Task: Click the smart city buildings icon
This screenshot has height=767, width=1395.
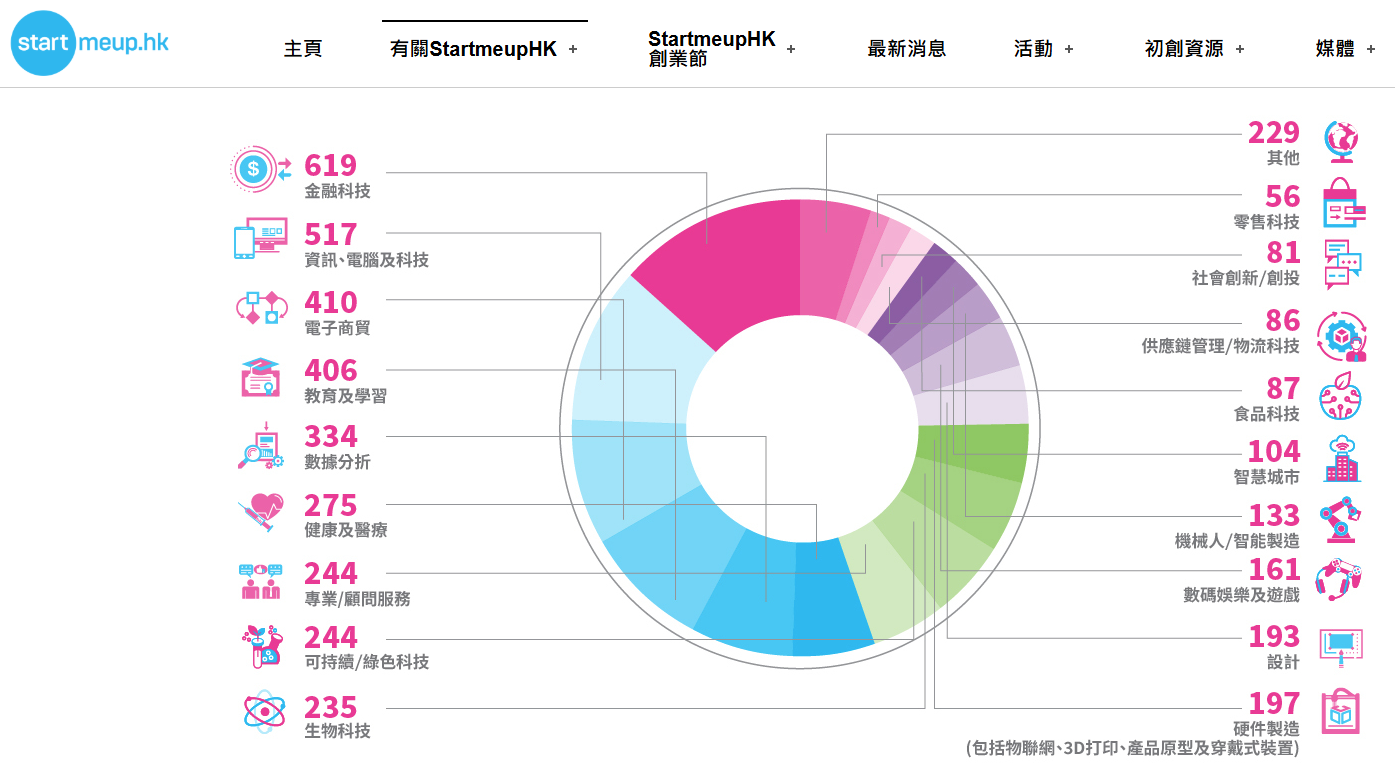Action: (x=1341, y=459)
